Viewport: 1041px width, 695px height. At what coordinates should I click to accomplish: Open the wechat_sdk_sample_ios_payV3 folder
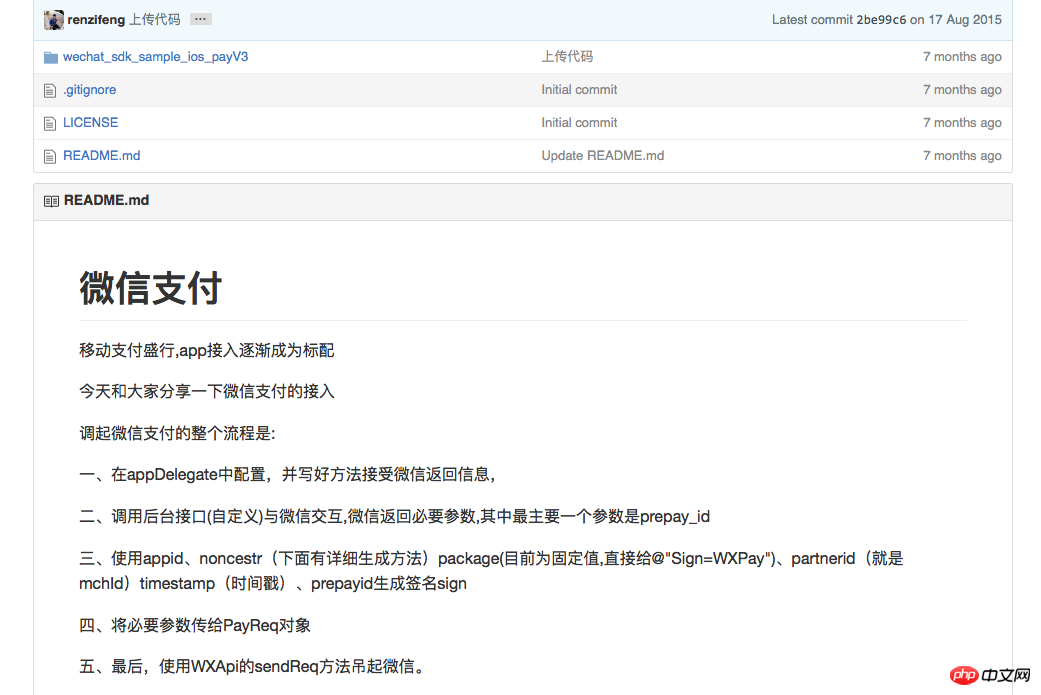155,57
